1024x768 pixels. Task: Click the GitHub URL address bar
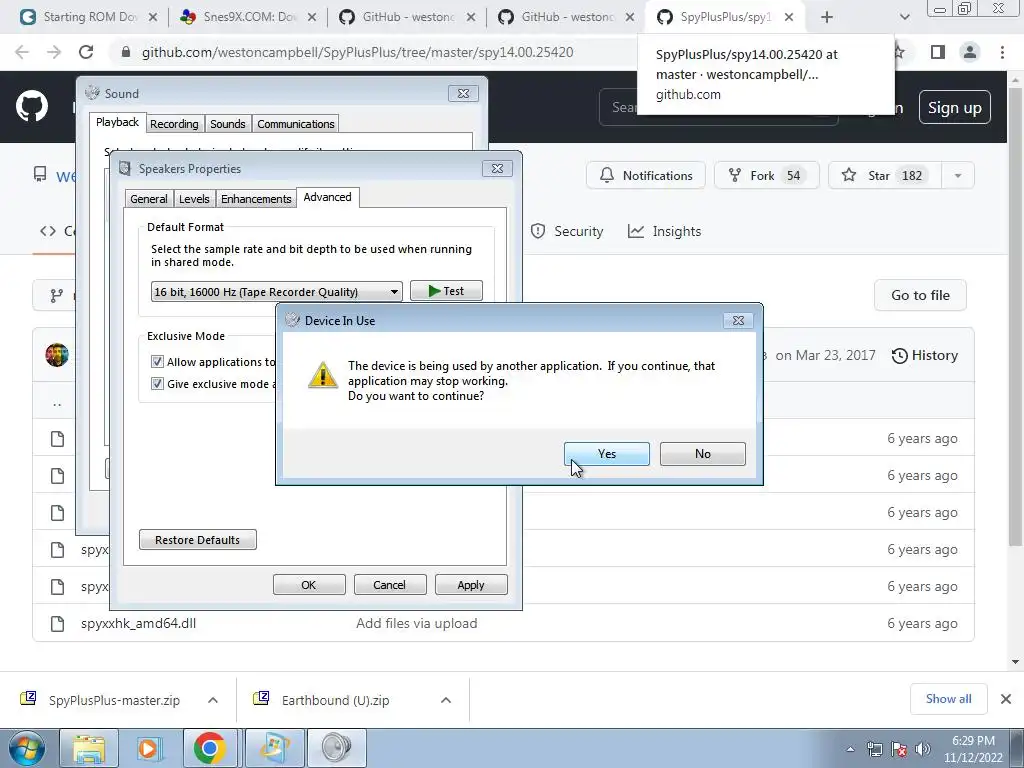pos(357,52)
